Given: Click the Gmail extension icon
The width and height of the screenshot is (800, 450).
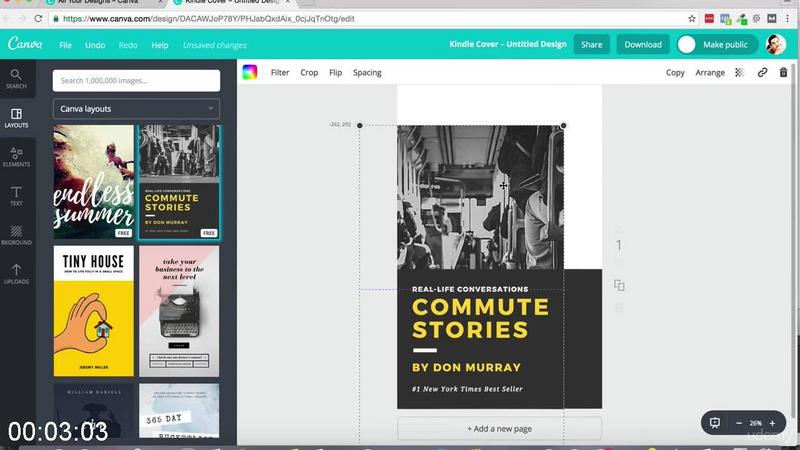Looking at the screenshot, I should [772, 18].
